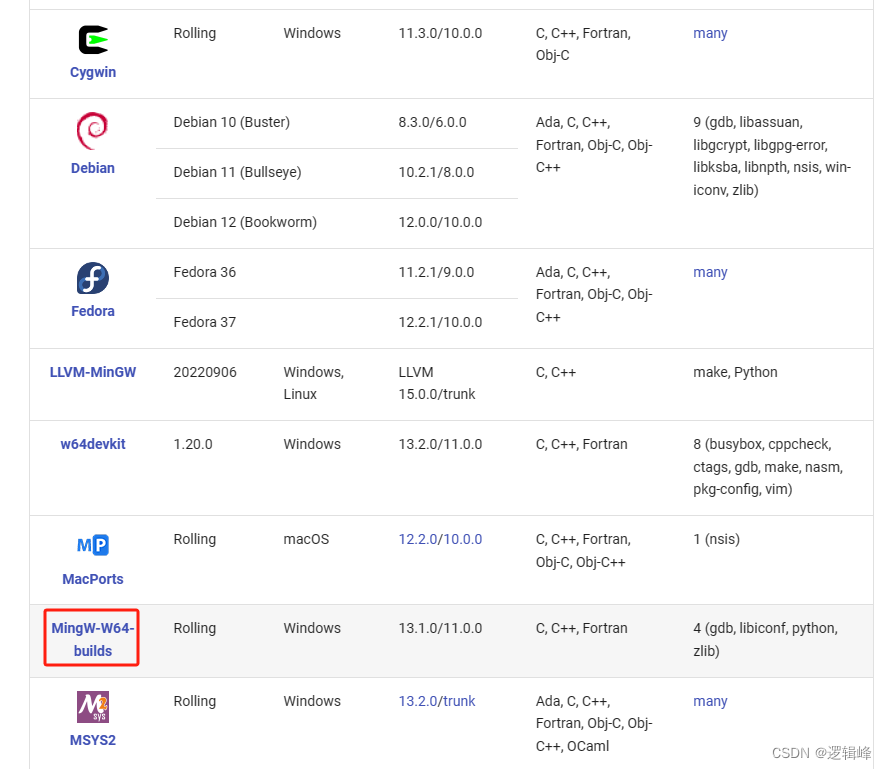
Task: Click the 20220906 release text
Action: 205,372
